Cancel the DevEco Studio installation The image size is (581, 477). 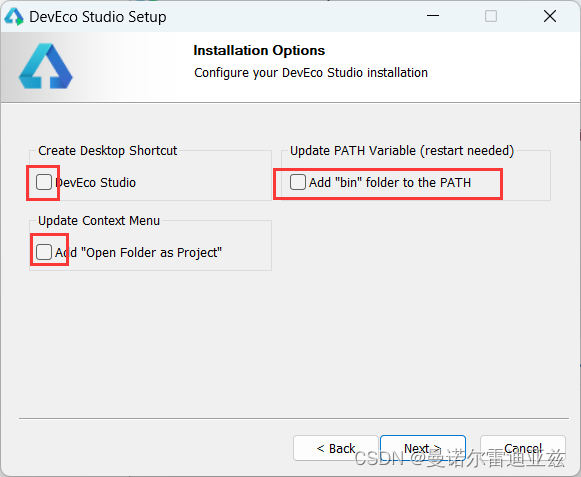523,448
